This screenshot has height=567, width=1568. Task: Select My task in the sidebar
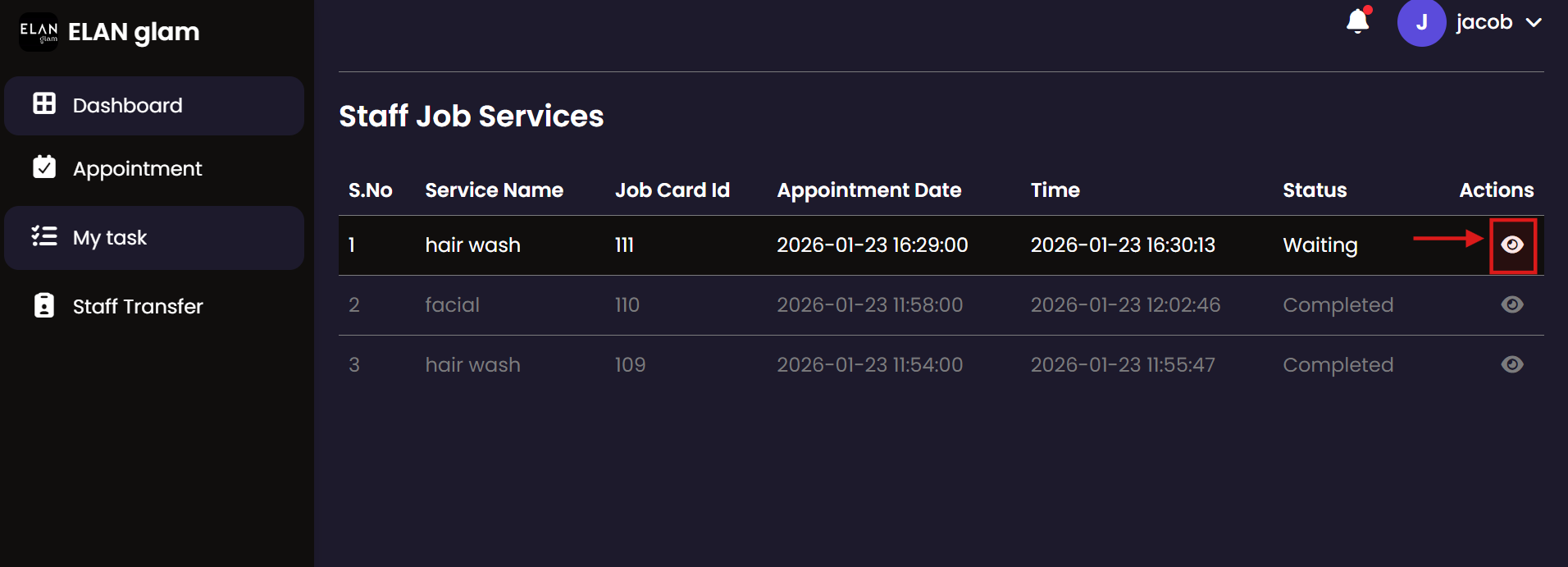[x=110, y=238]
